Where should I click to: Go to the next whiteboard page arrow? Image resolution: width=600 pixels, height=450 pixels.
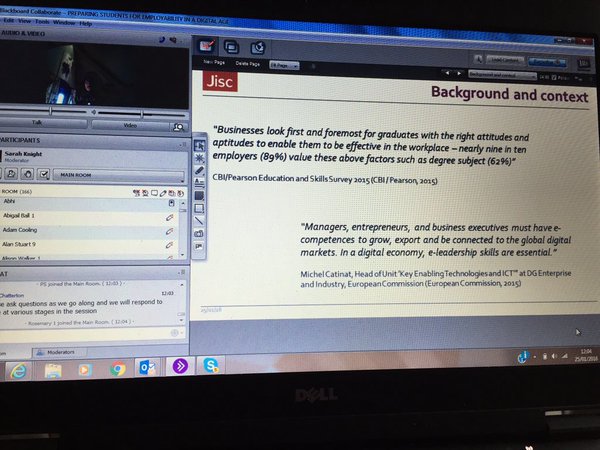click(459, 73)
